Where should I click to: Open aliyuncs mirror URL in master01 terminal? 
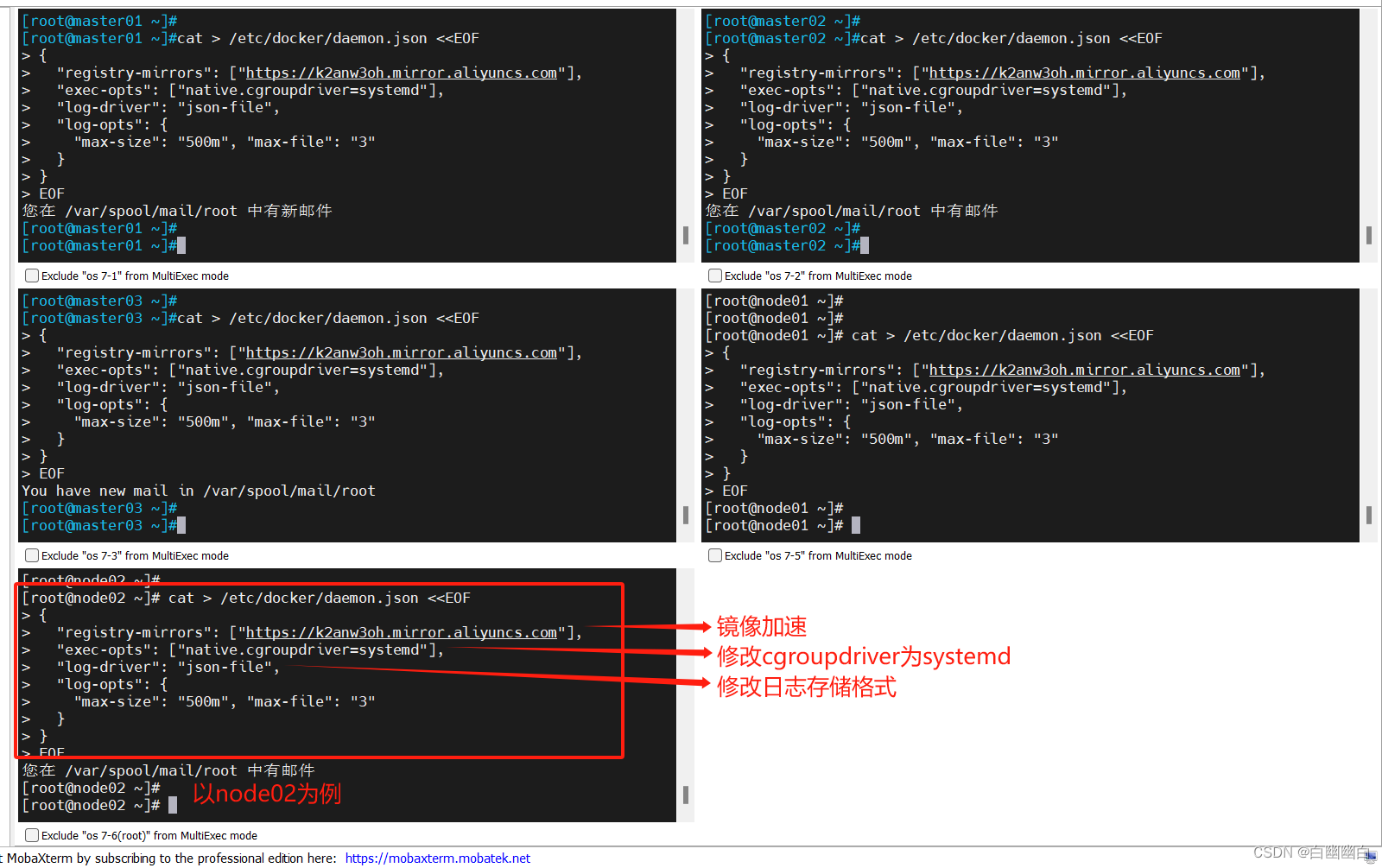pyautogui.click(x=402, y=73)
